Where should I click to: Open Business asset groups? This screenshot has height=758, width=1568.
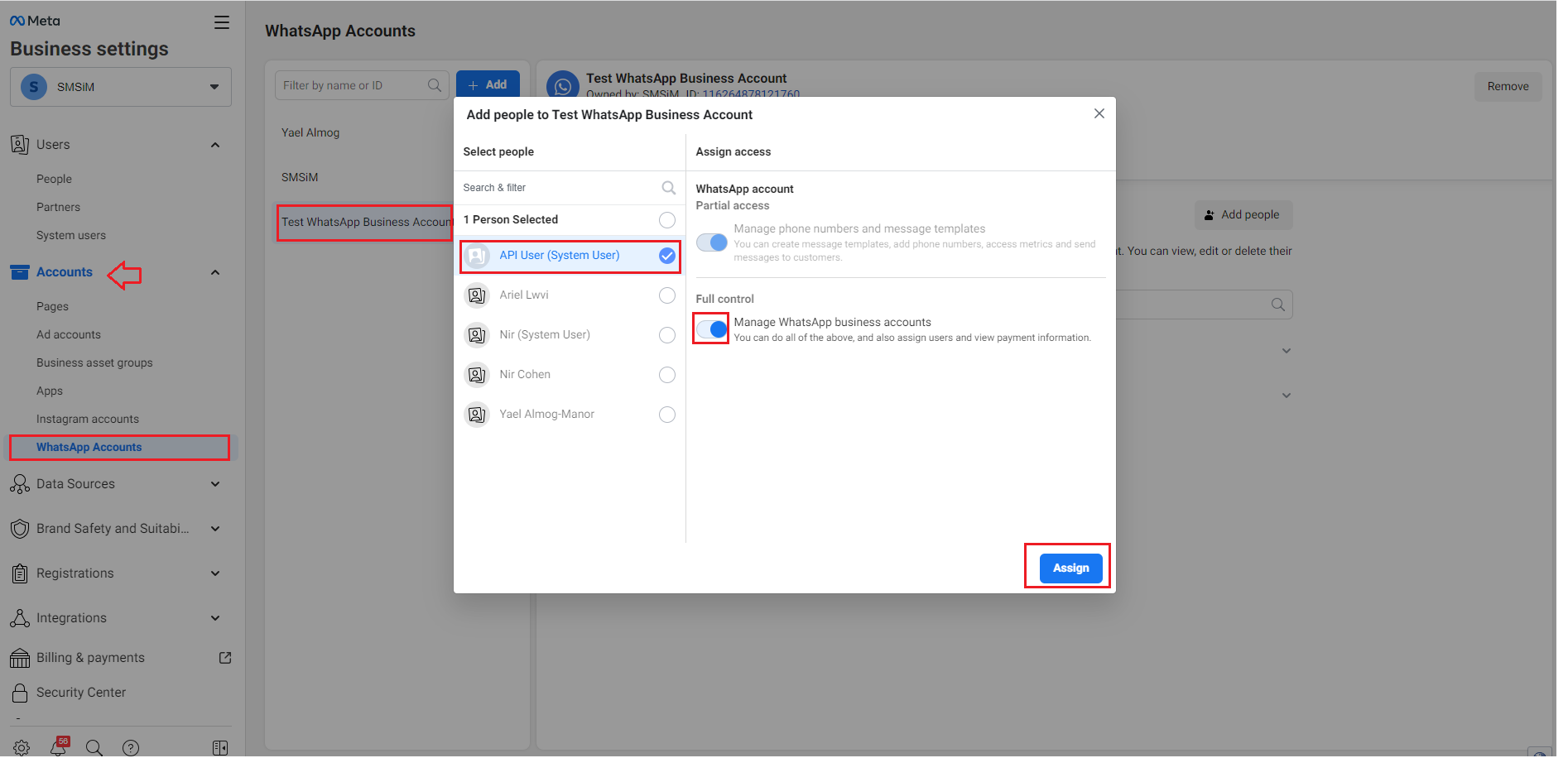click(94, 362)
